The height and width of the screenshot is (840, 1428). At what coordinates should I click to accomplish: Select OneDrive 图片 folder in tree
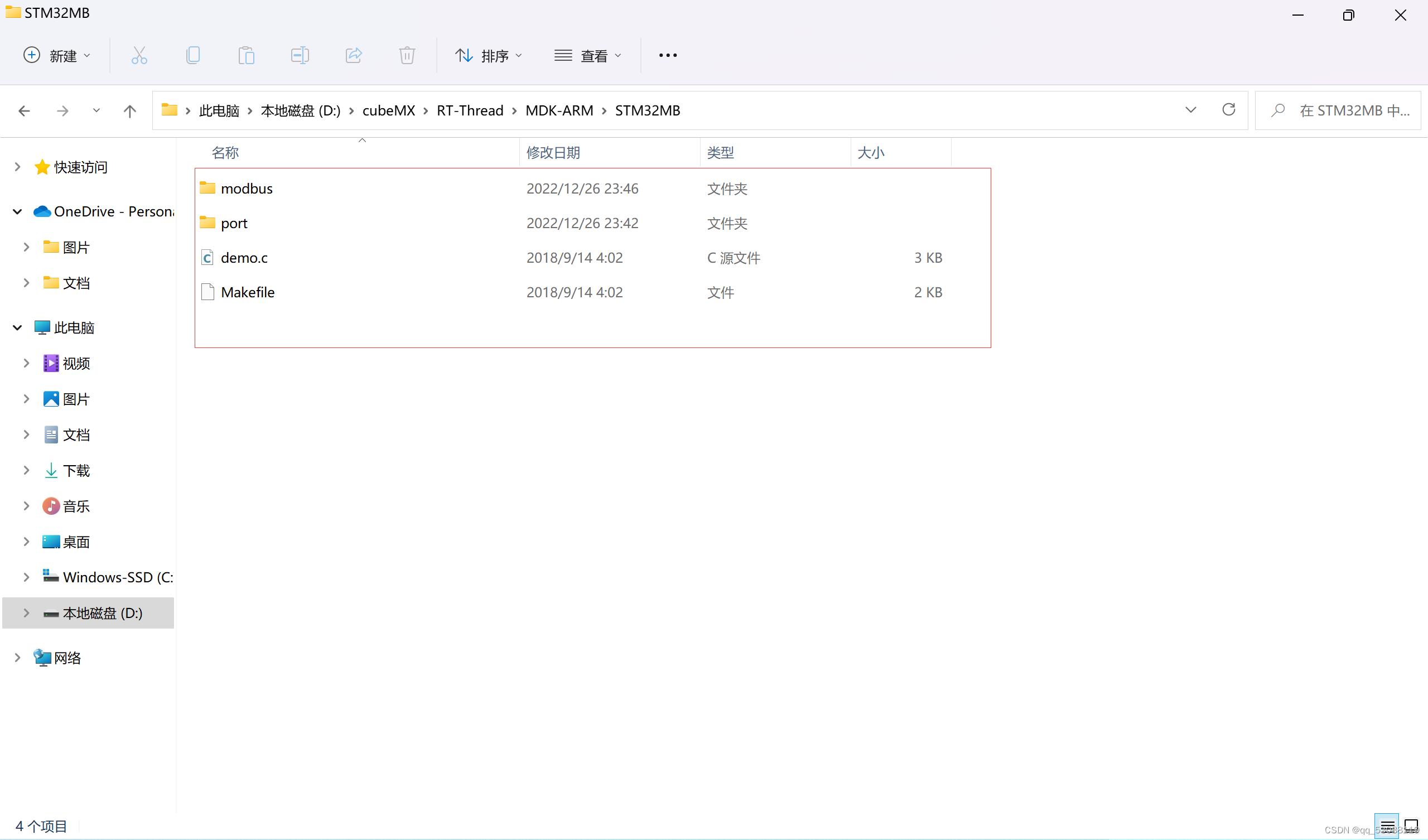tap(76, 248)
